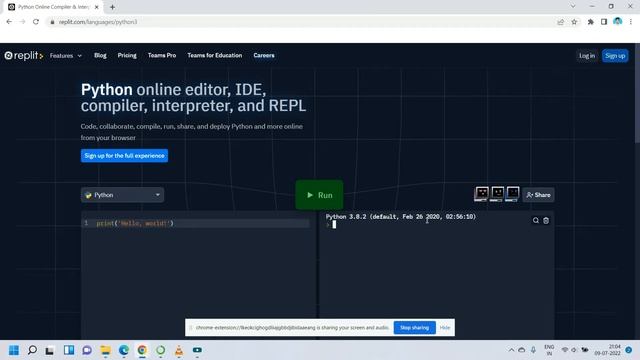Open the screen recorder app on taskbar

[197, 350]
